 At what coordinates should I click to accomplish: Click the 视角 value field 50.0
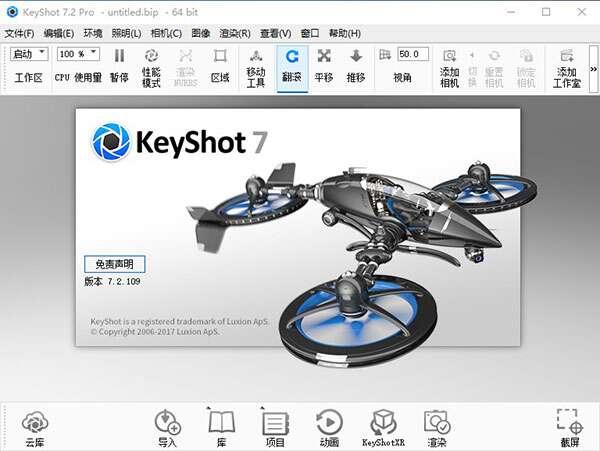413,54
